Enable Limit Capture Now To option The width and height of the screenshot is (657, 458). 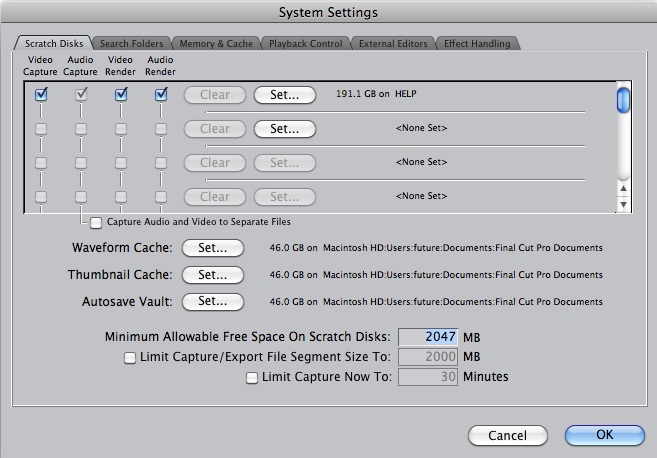[252, 378]
